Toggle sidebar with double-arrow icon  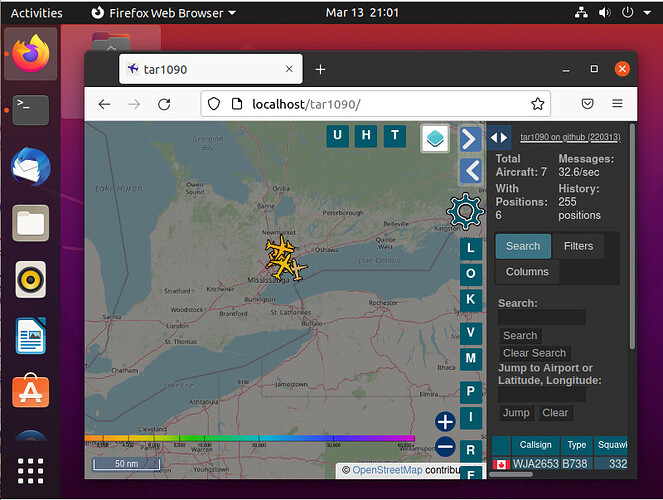tap(499, 138)
